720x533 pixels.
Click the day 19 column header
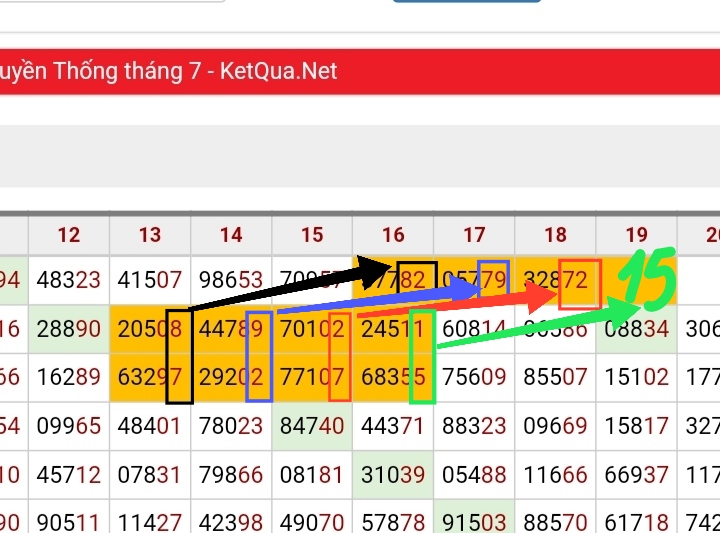tap(637, 235)
